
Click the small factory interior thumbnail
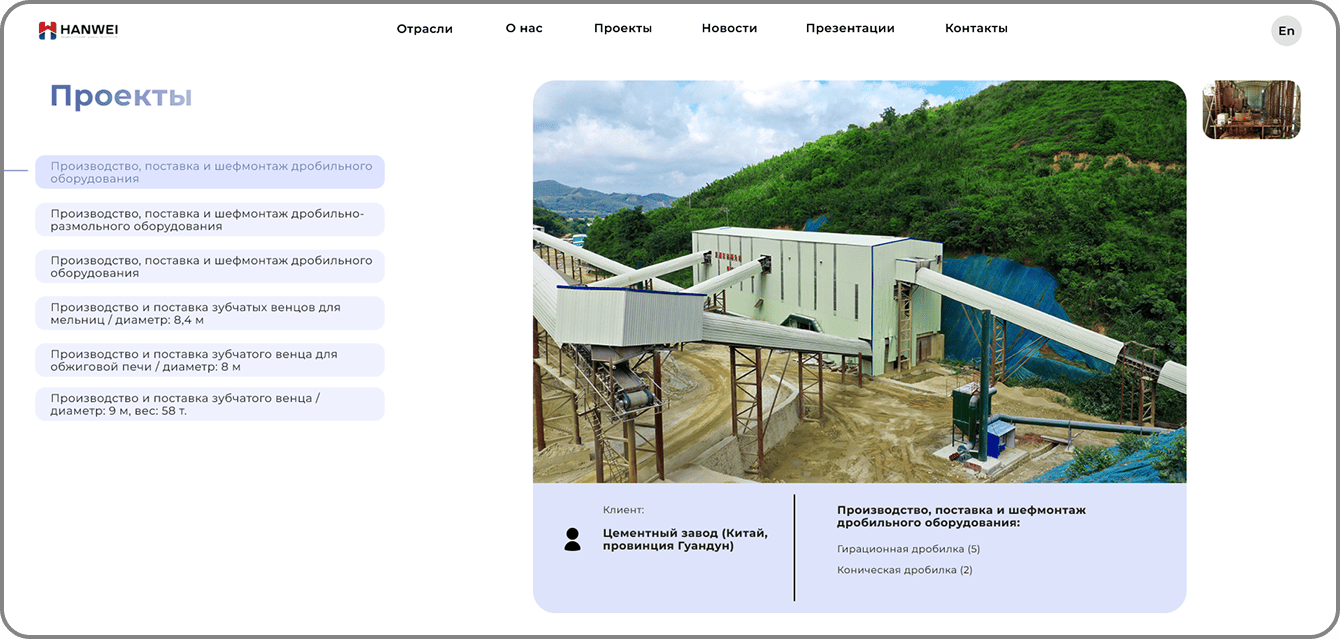pyautogui.click(x=1251, y=110)
